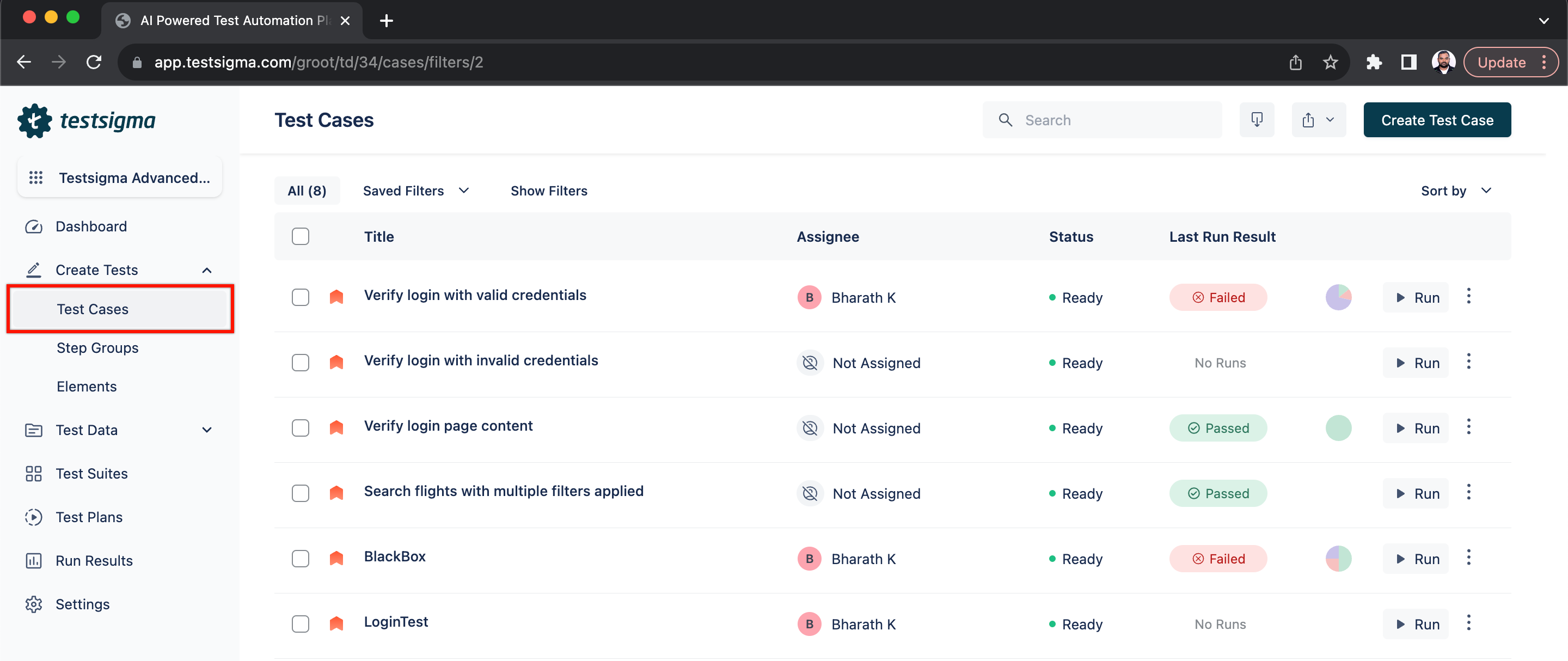Viewport: 1568px width, 661px height.
Task: Run the BlackBox test case
Action: pyautogui.click(x=1415, y=558)
